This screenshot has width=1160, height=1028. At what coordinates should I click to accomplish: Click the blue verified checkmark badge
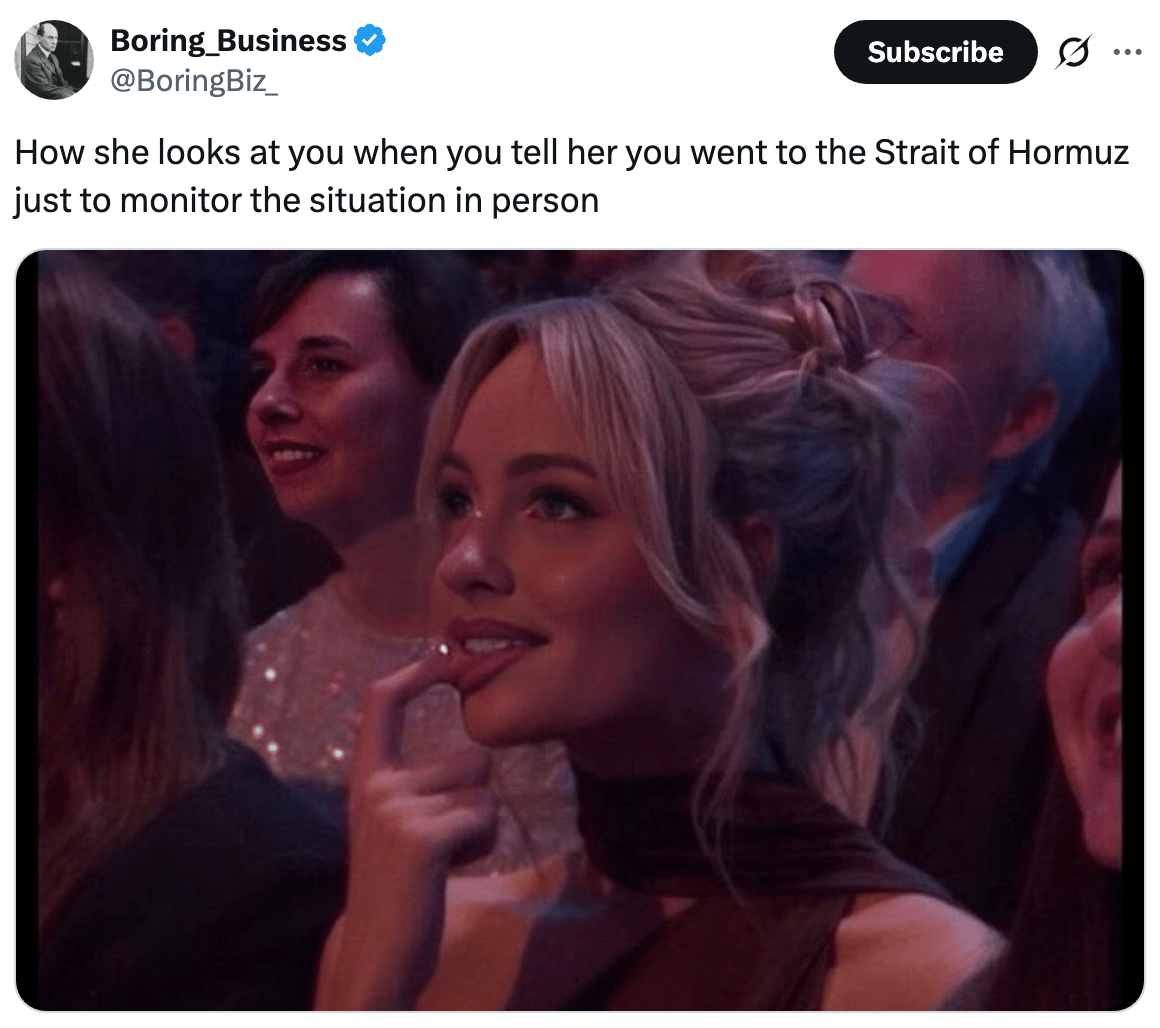point(370,40)
